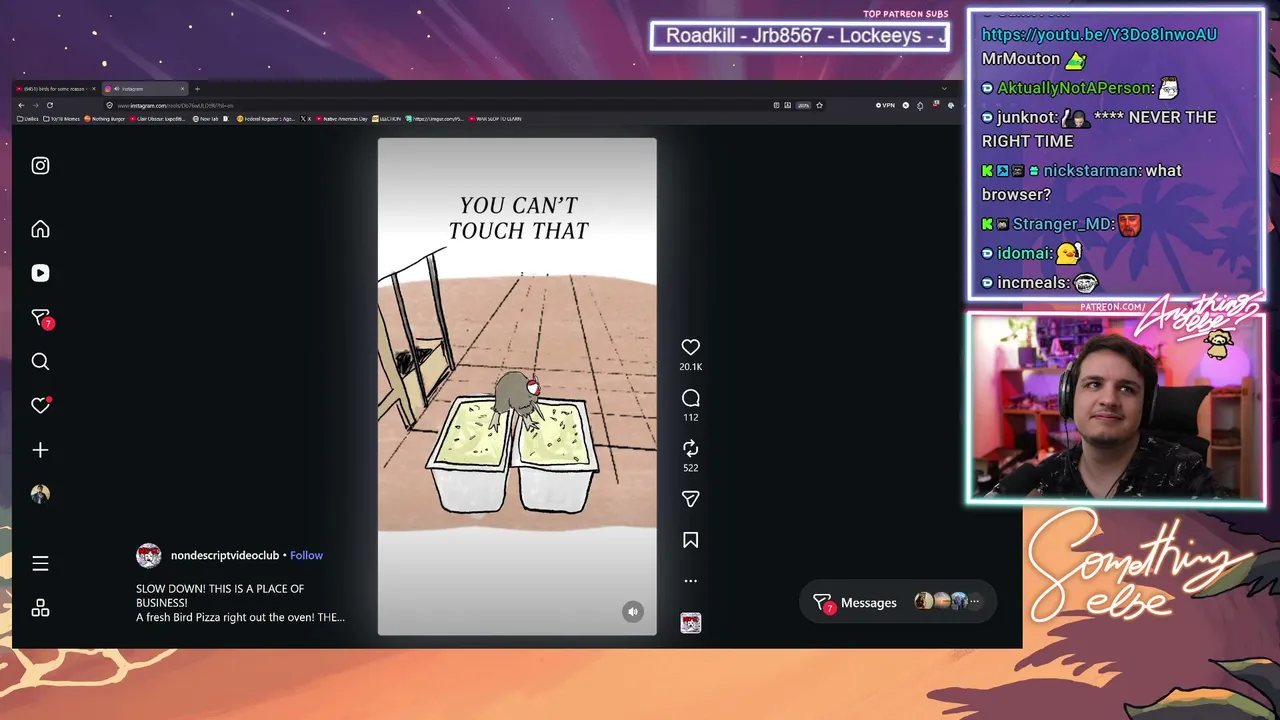This screenshot has height=720, width=1280.
Task: Click the youtu.be link in chat
Action: (1099, 35)
